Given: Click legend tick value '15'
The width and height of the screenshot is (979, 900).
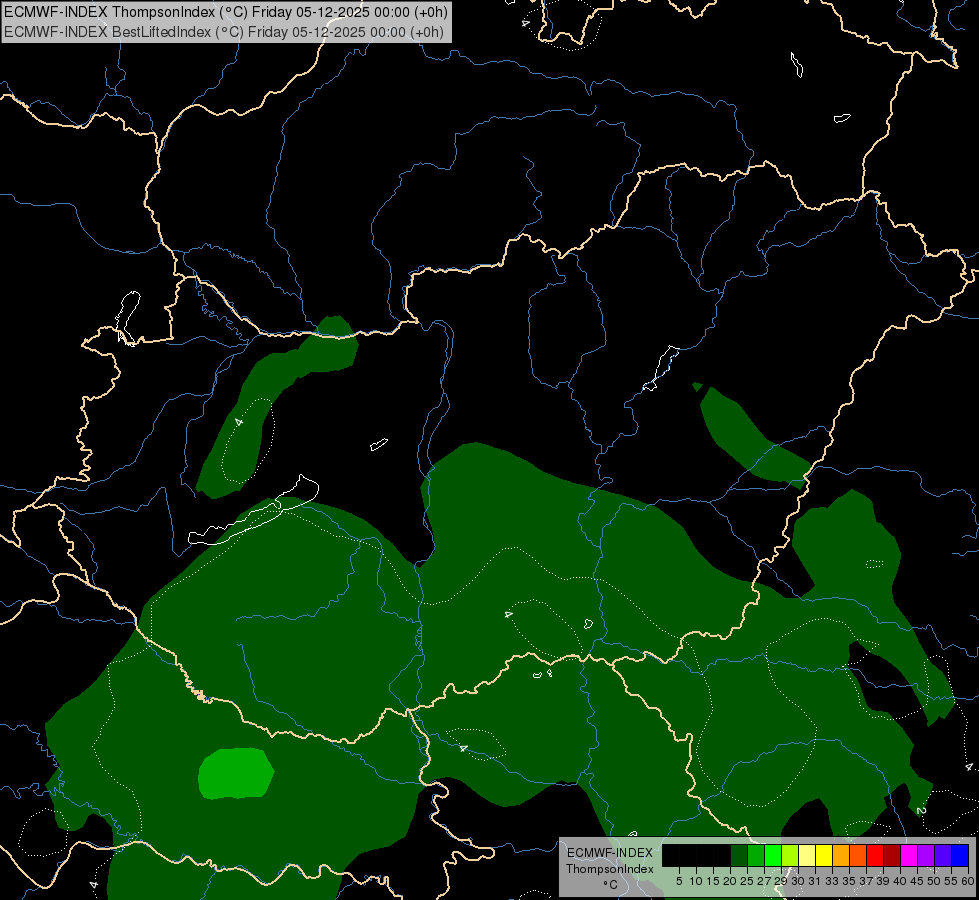Looking at the screenshot, I should pos(713,881).
